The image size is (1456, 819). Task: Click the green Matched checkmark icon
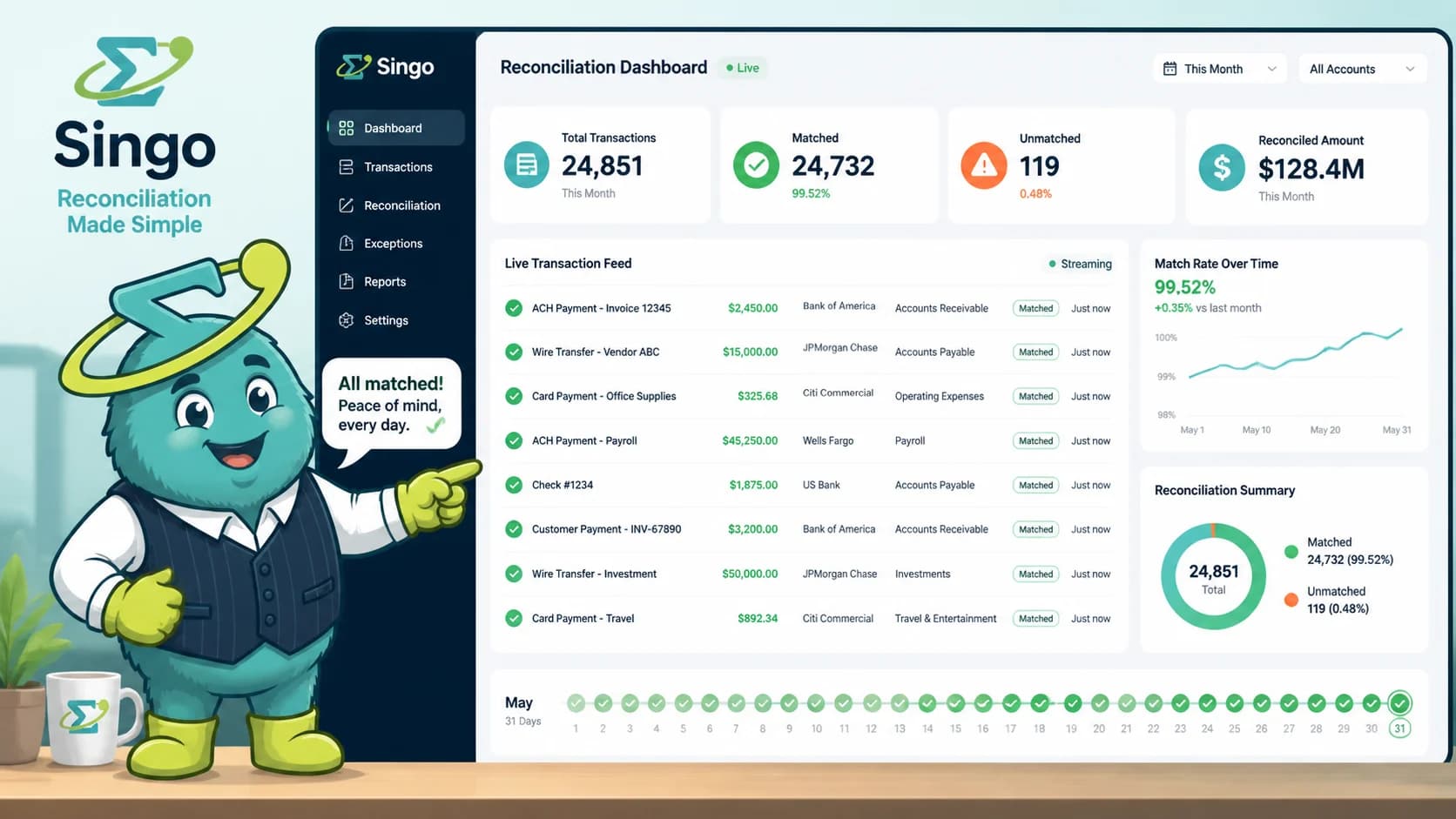756,164
